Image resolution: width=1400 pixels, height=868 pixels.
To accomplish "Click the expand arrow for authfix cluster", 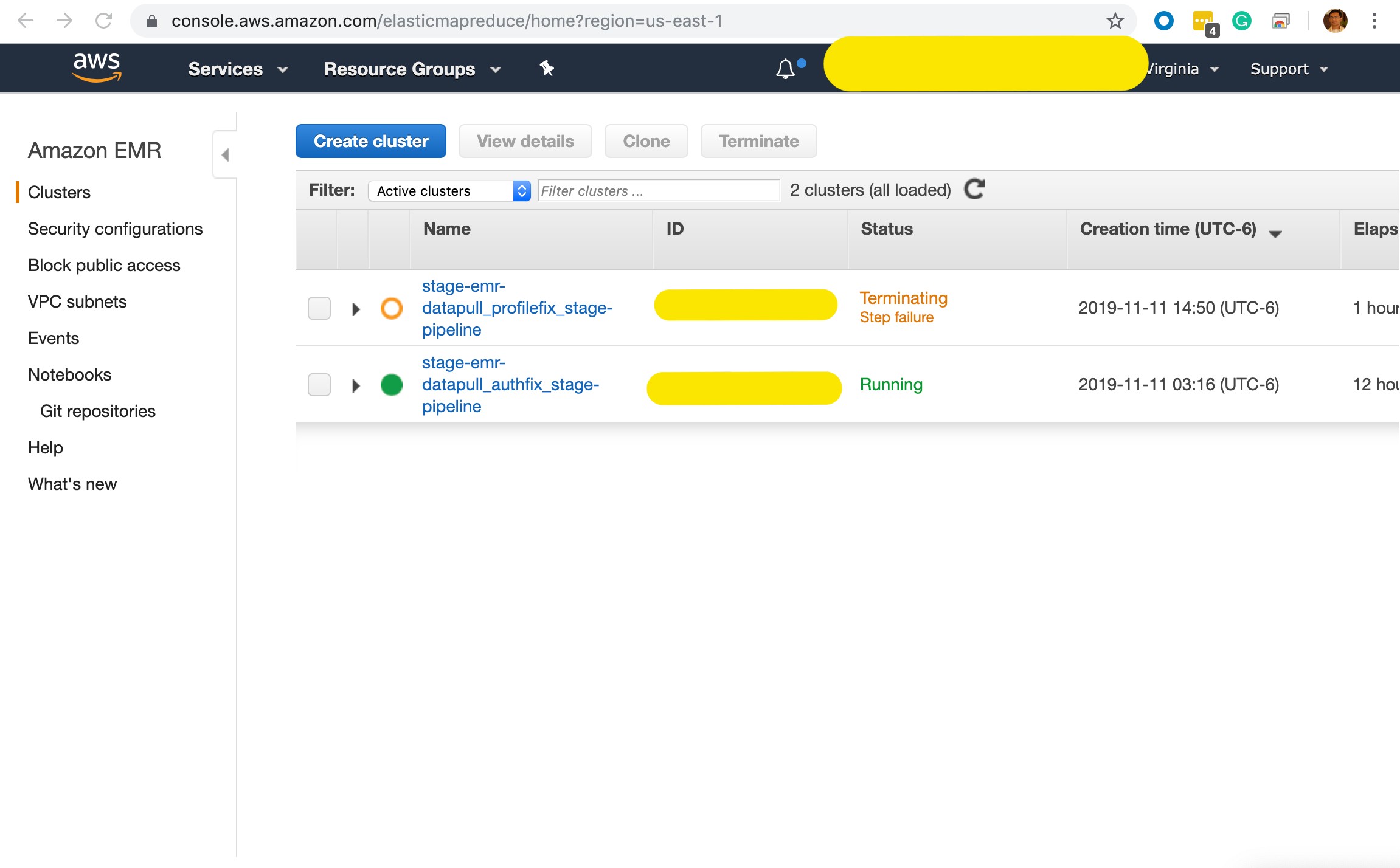I will pos(356,384).
